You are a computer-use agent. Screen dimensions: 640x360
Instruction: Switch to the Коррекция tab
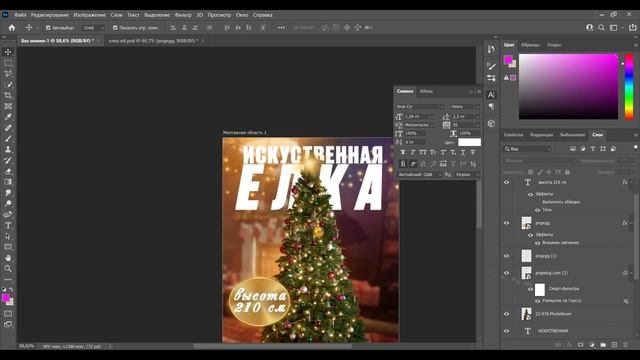coord(541,135)
